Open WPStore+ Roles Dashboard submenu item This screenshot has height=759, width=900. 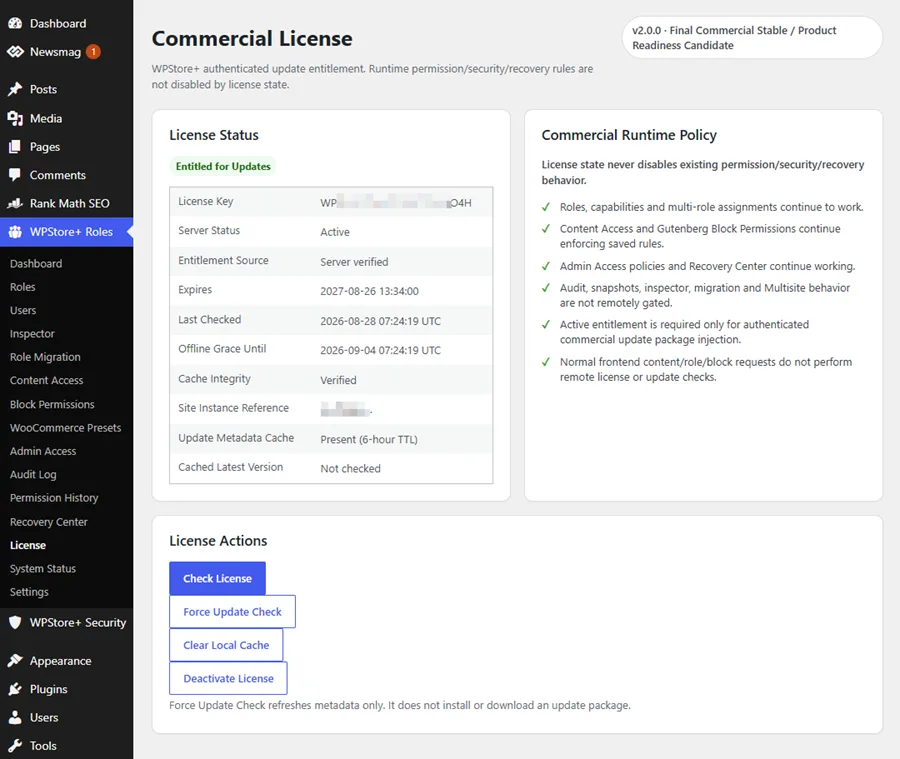(x=36, y=264)
